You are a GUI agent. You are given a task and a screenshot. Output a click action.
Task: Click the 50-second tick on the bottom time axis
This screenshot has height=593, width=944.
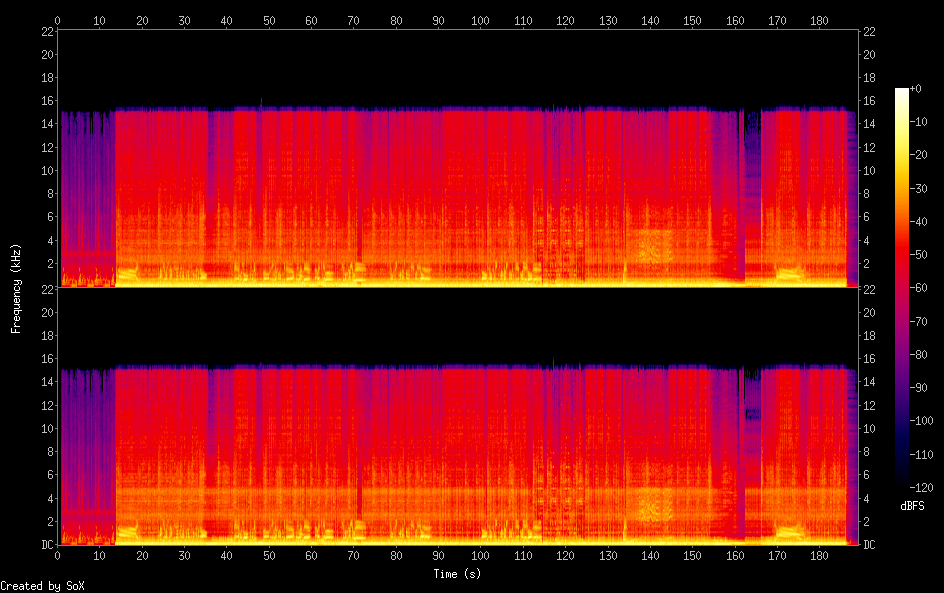[x=269, y=555]
